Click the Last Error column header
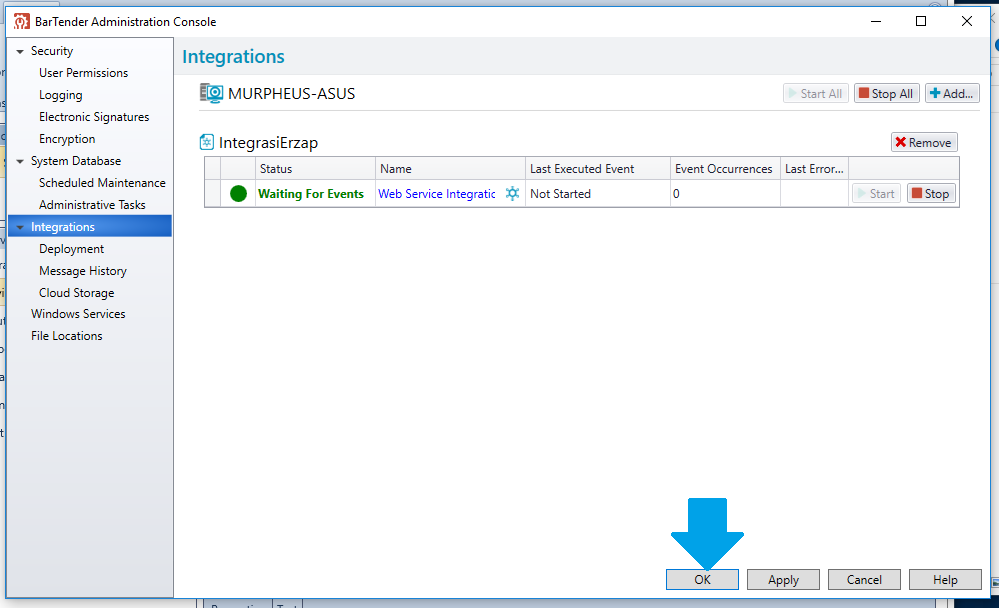Viewport: 999px width, 608px height. [814, 169]
